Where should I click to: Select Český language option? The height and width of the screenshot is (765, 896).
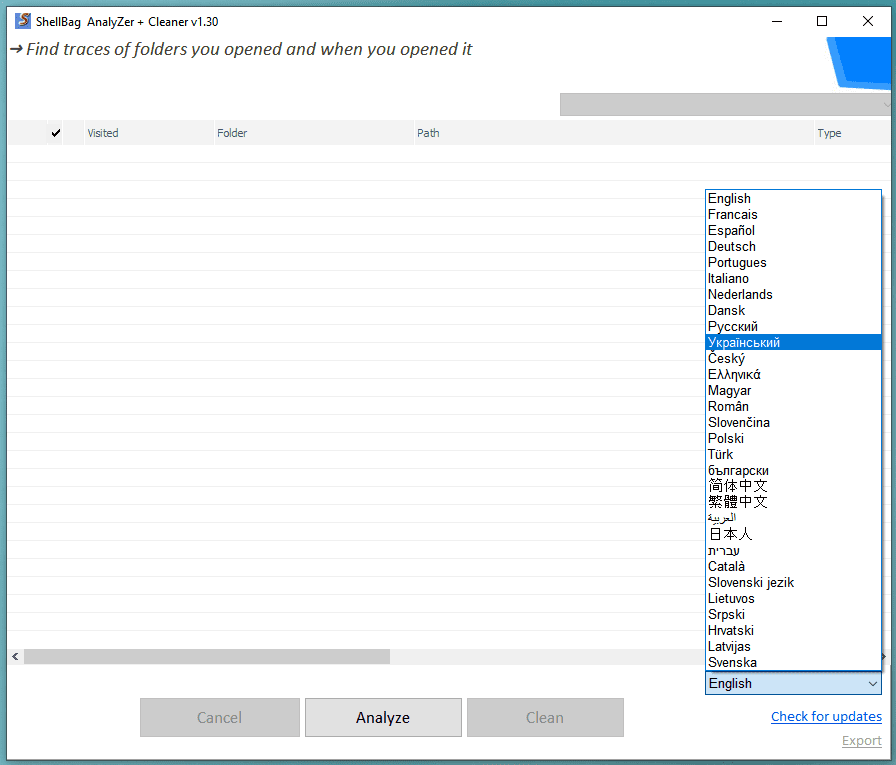click(x=793, y=358)
